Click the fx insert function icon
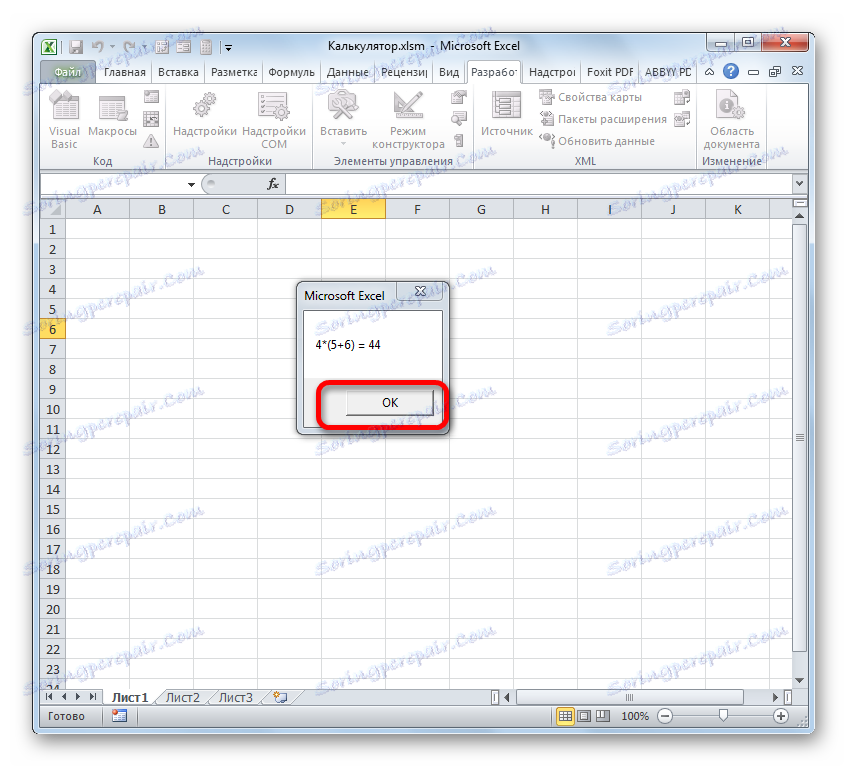Screen dimensions: 848x767 point(273,184)
